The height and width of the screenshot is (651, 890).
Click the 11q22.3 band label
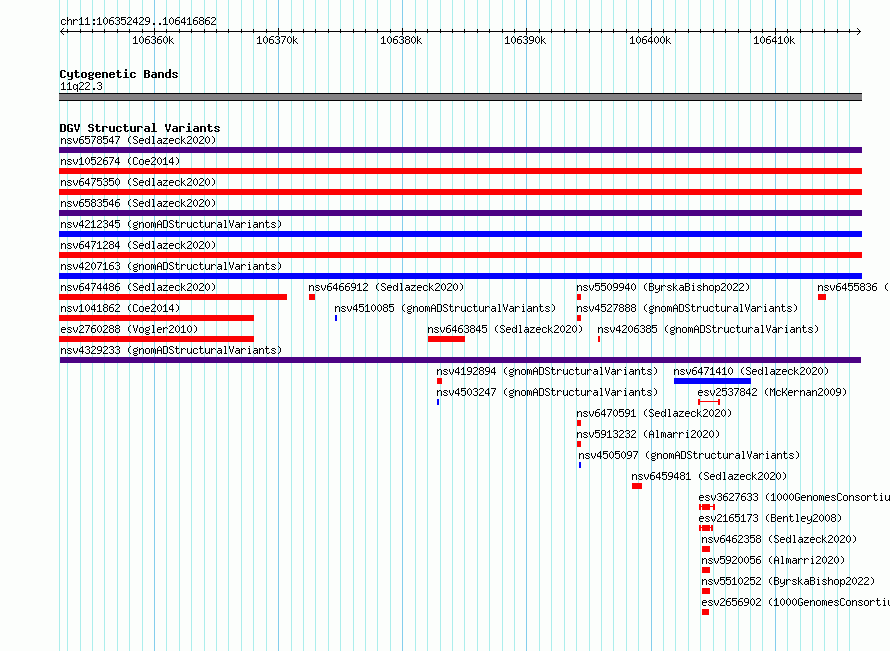tap(81, 86)
